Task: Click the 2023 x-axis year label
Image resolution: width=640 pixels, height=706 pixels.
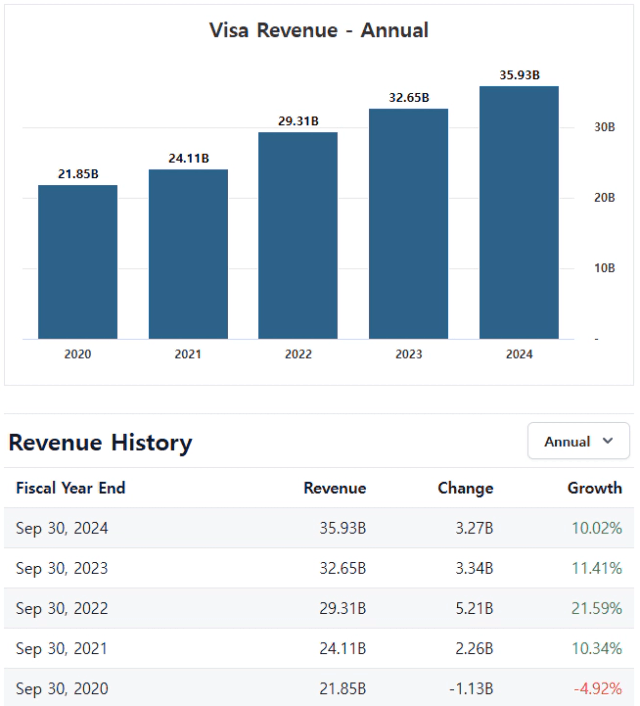Action: [409, 354]
